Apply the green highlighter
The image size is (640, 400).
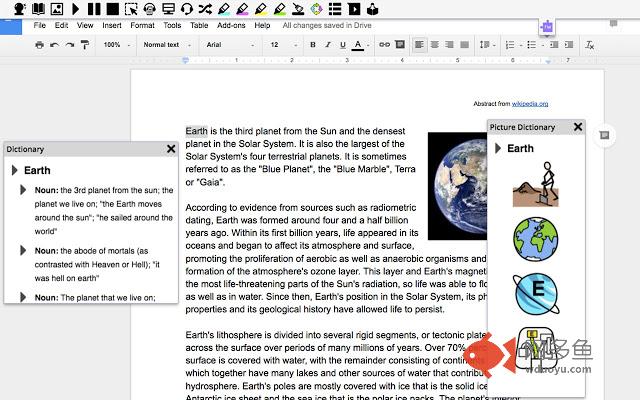[x=280, y=9]
